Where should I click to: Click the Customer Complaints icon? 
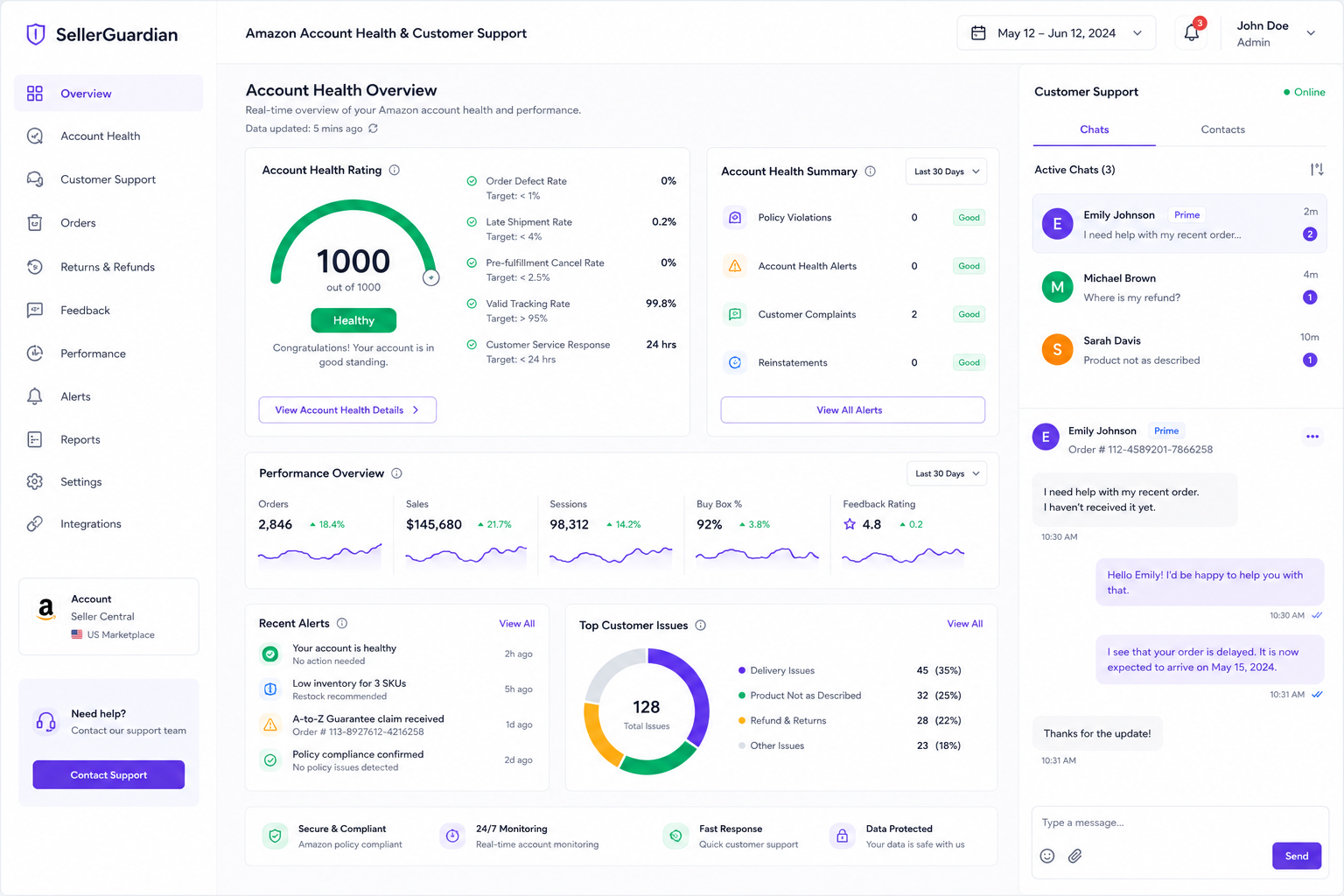[x=735, y=314]
